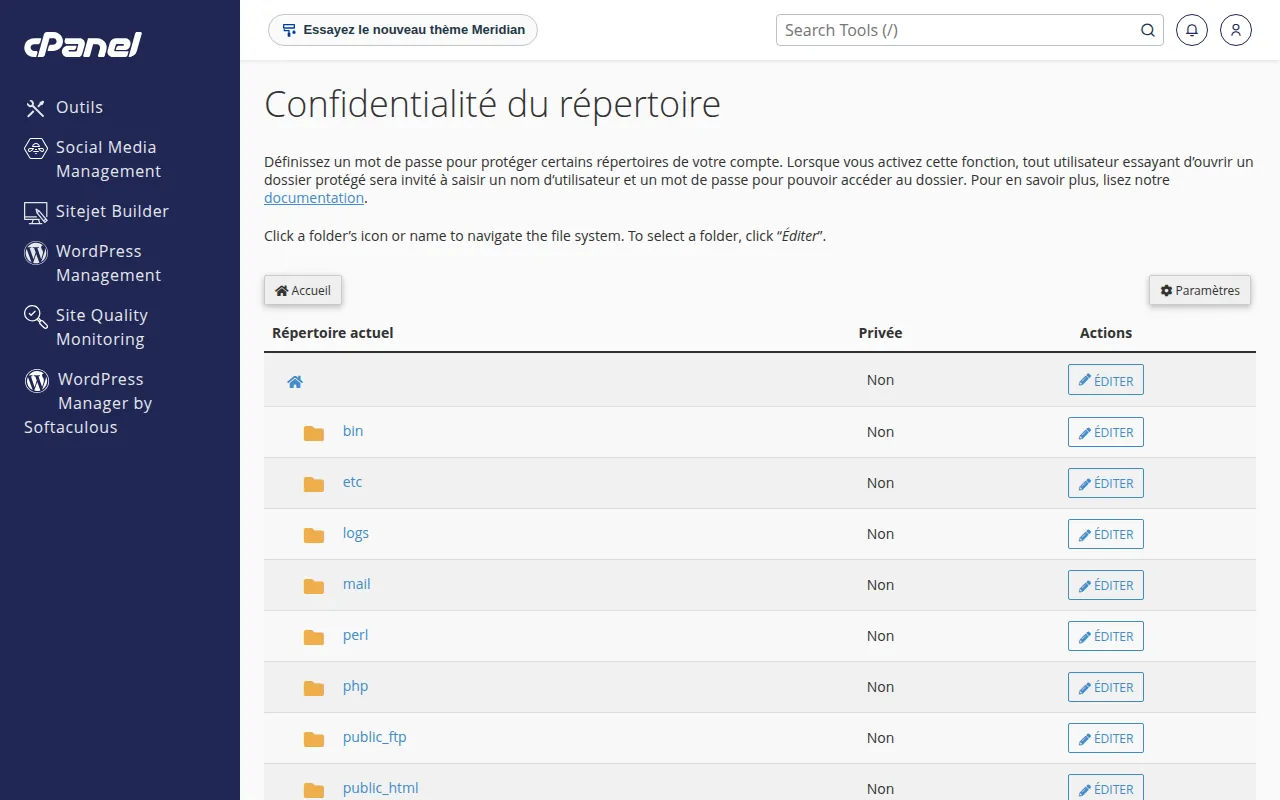
Task: Open the public_html folder name link
Action: pos(381,788)
